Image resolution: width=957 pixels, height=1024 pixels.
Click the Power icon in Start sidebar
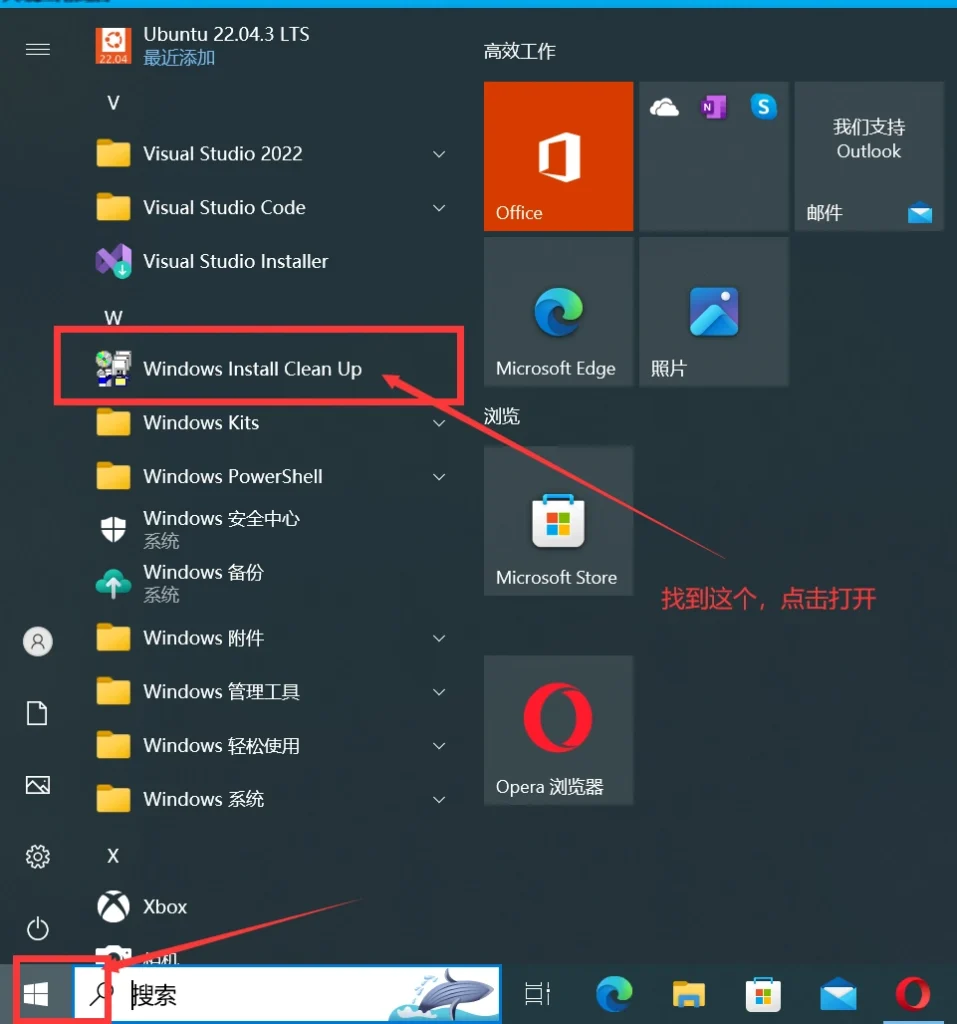coord(38,929)
